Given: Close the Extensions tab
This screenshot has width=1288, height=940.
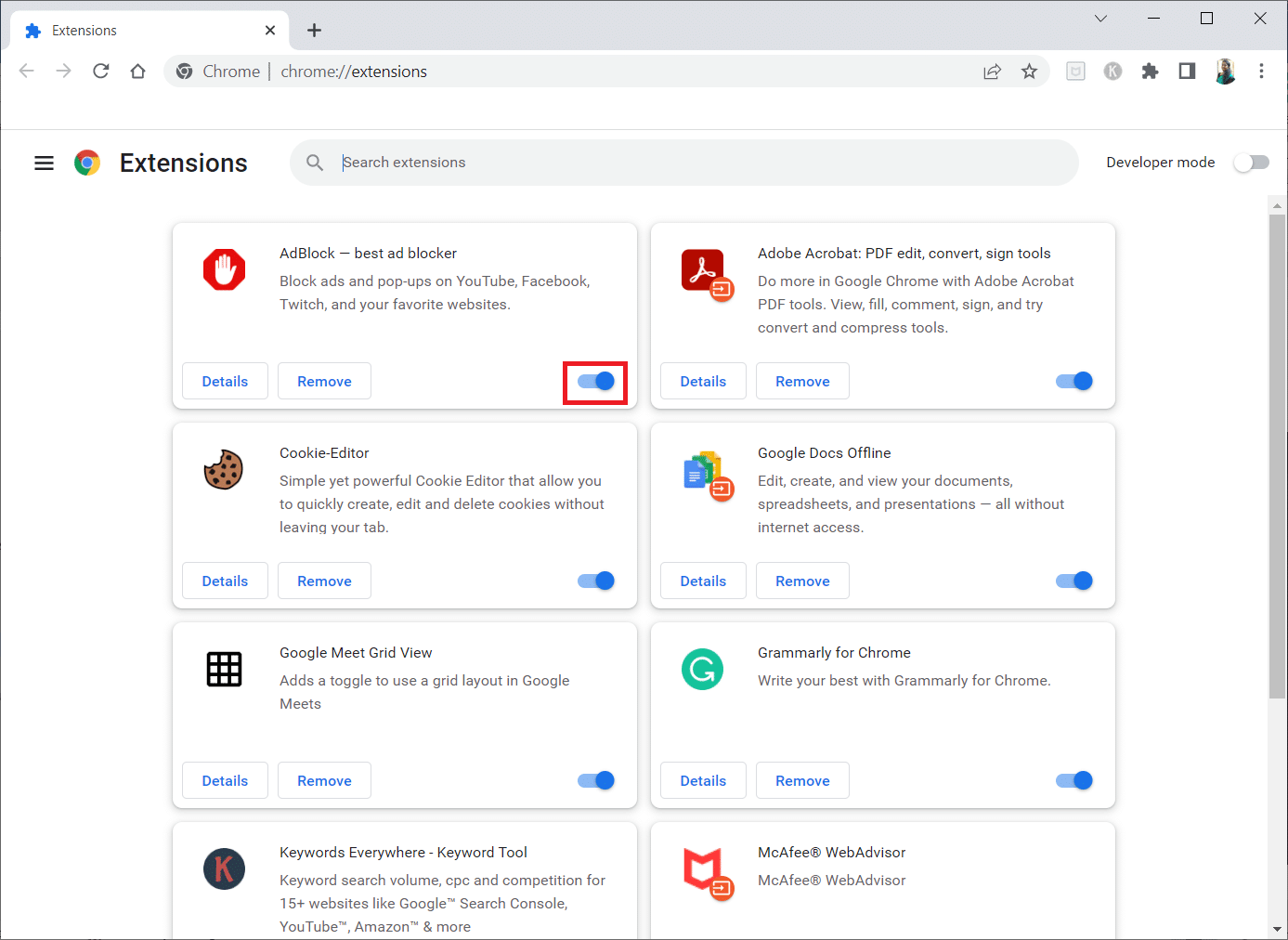Looking at the screenshot, I should tap(270, 31).
